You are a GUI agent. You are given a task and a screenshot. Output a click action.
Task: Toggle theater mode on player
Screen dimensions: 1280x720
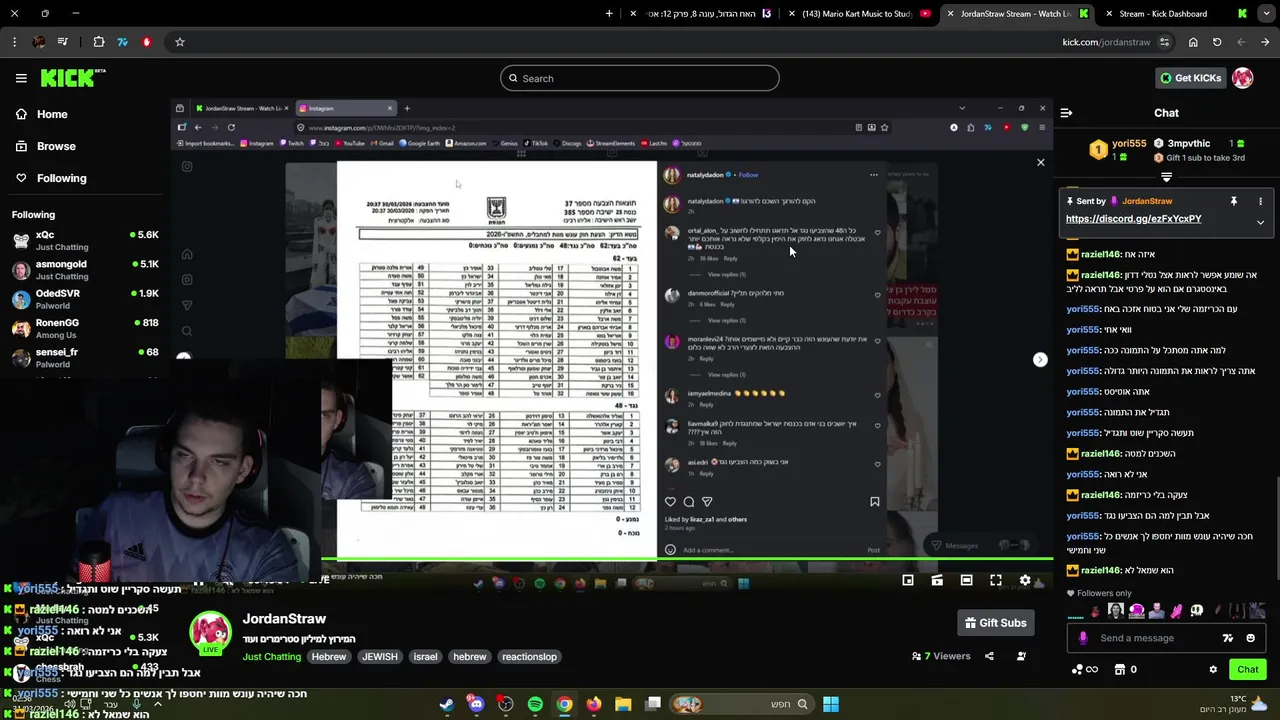point(966,580)
